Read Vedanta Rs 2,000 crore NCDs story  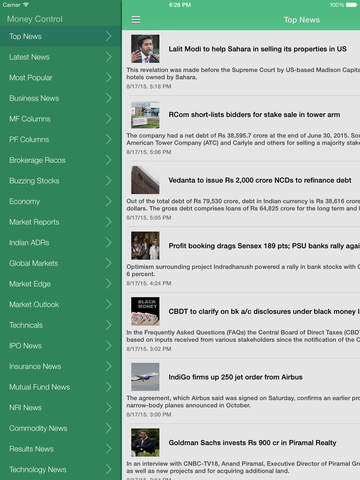click(260, 180)
